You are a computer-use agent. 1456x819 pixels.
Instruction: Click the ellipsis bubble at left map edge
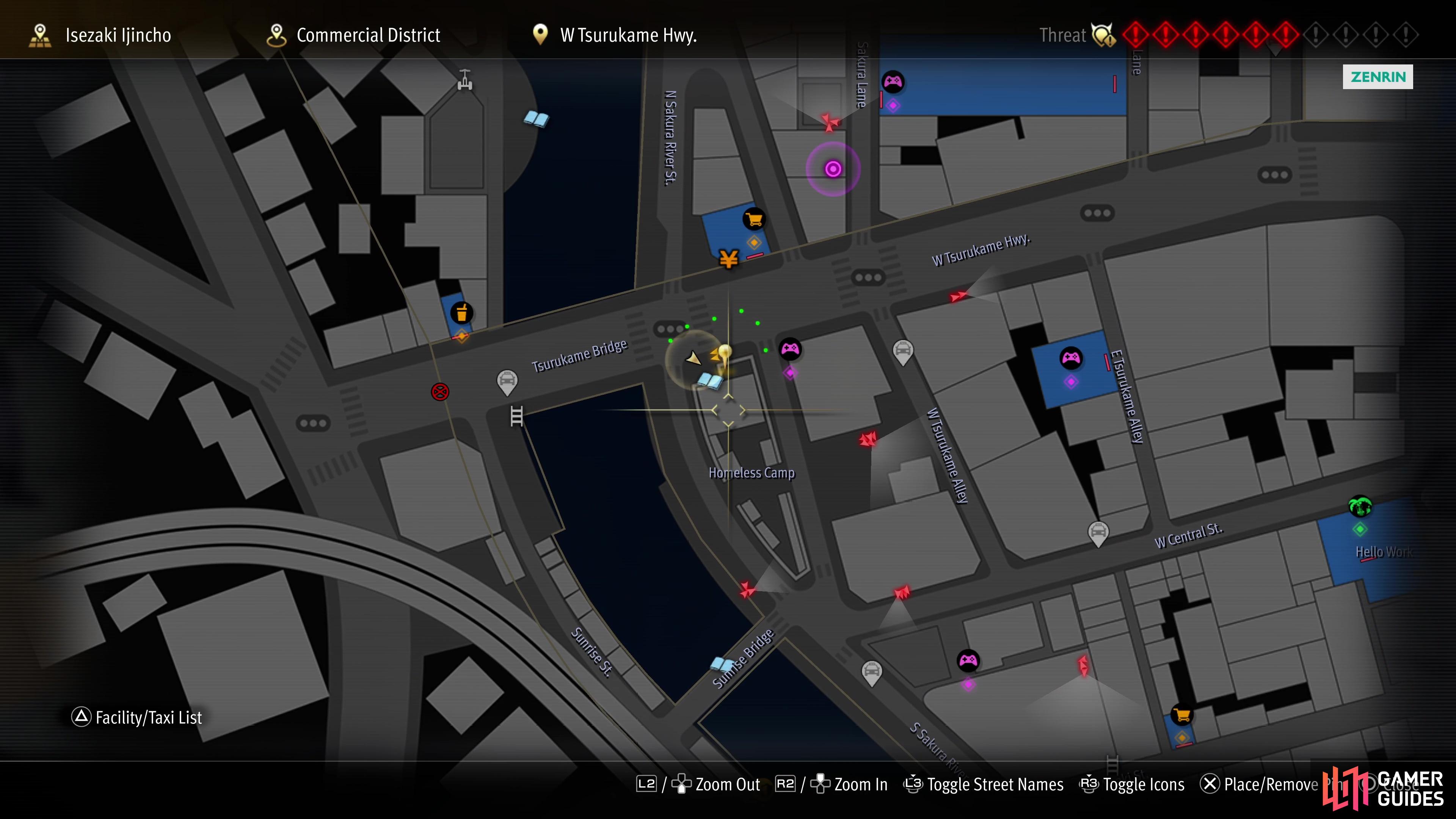point(313,424)
